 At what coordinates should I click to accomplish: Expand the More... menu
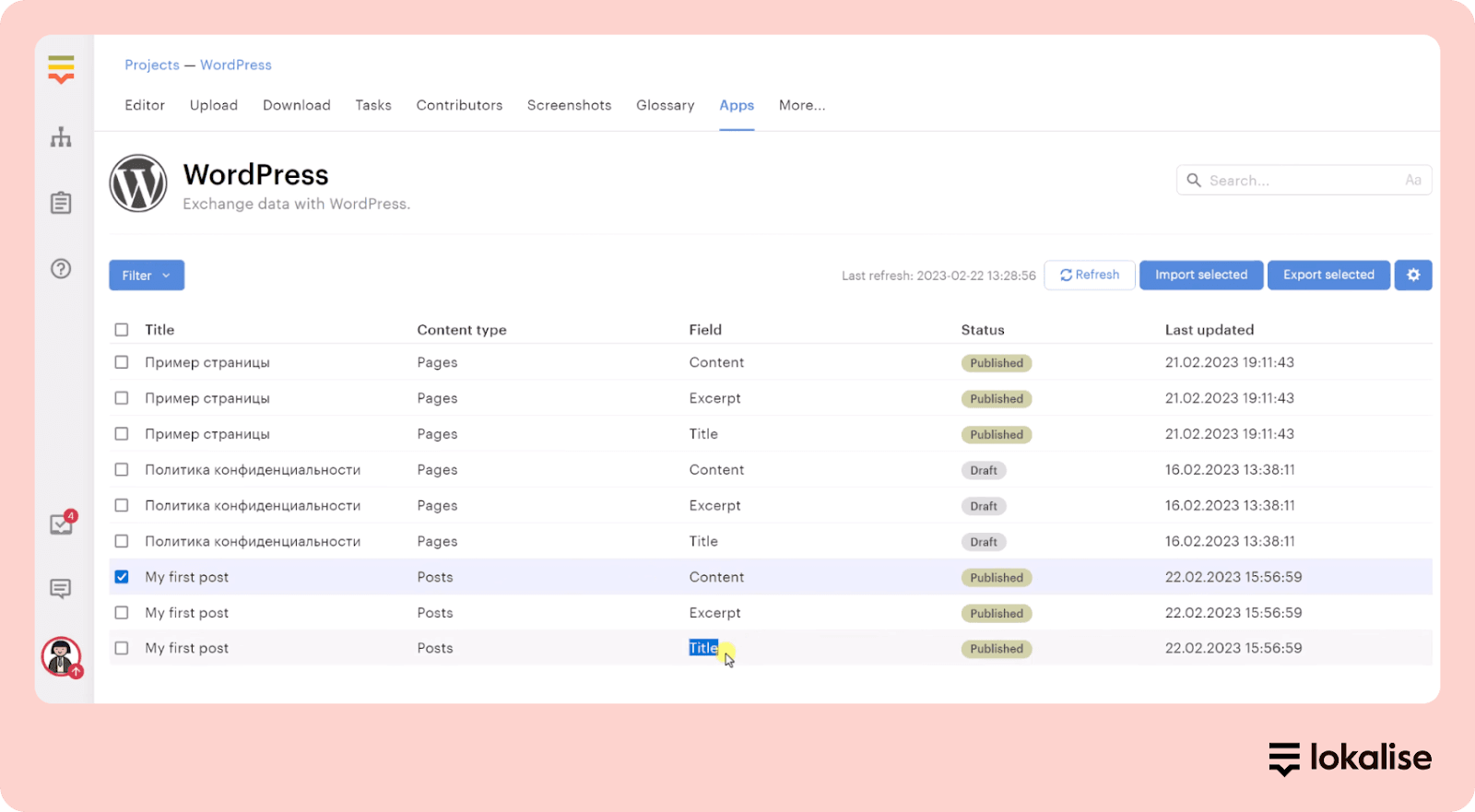801,105
